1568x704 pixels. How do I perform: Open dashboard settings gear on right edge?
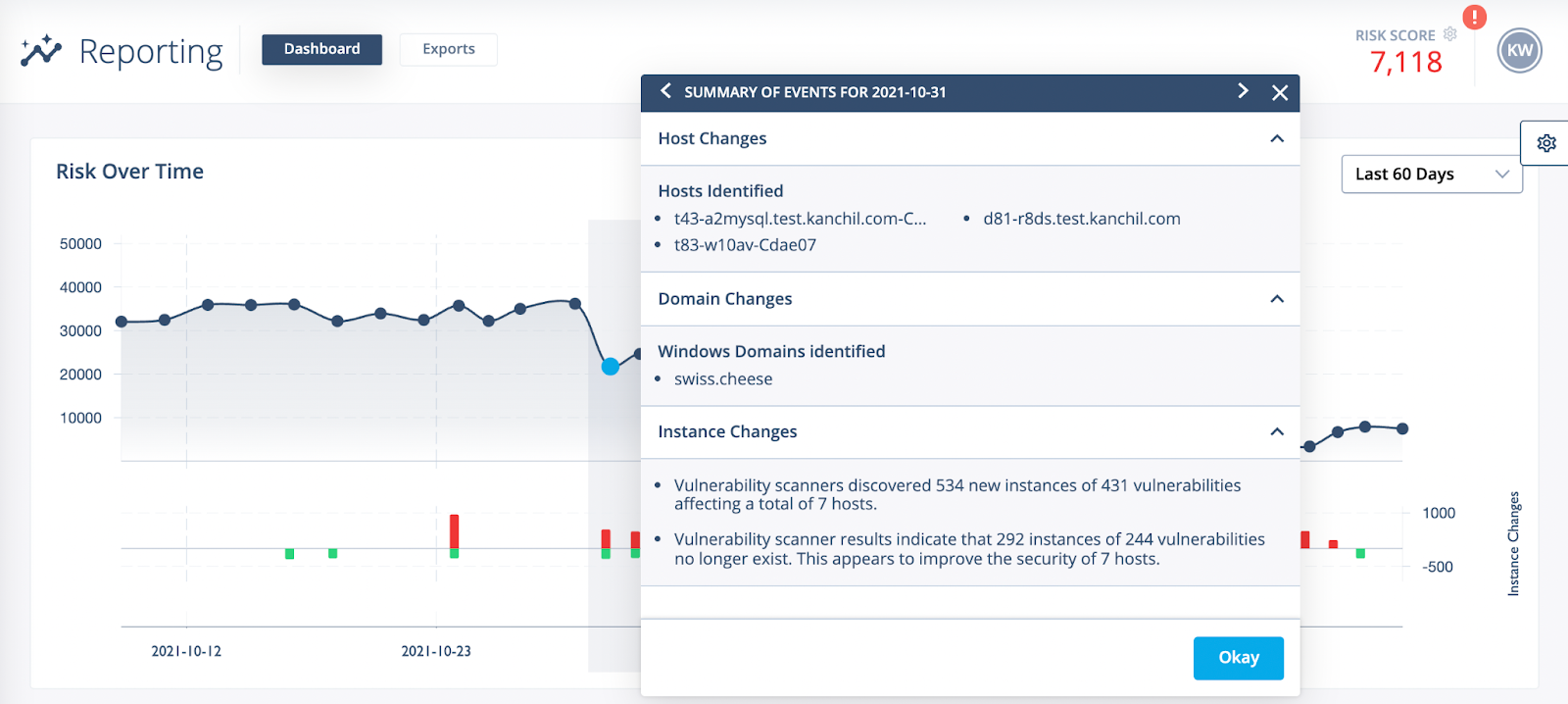[x=1546, y=143]
